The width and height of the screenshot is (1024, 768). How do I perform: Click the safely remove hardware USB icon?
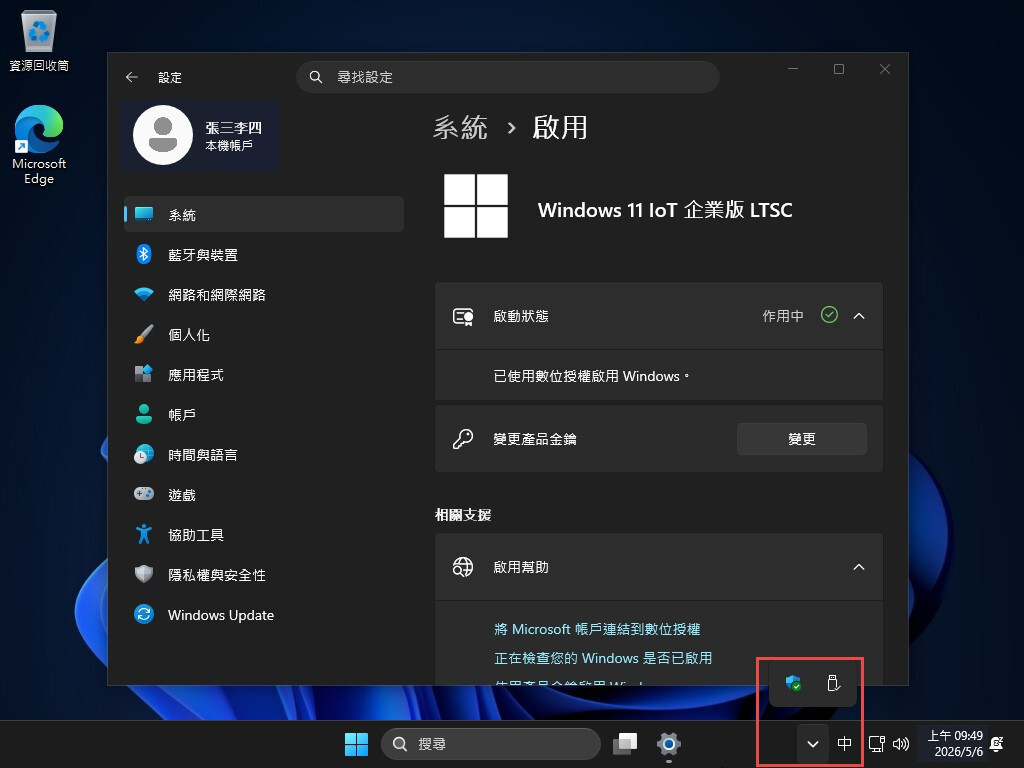tap(833, 683)
